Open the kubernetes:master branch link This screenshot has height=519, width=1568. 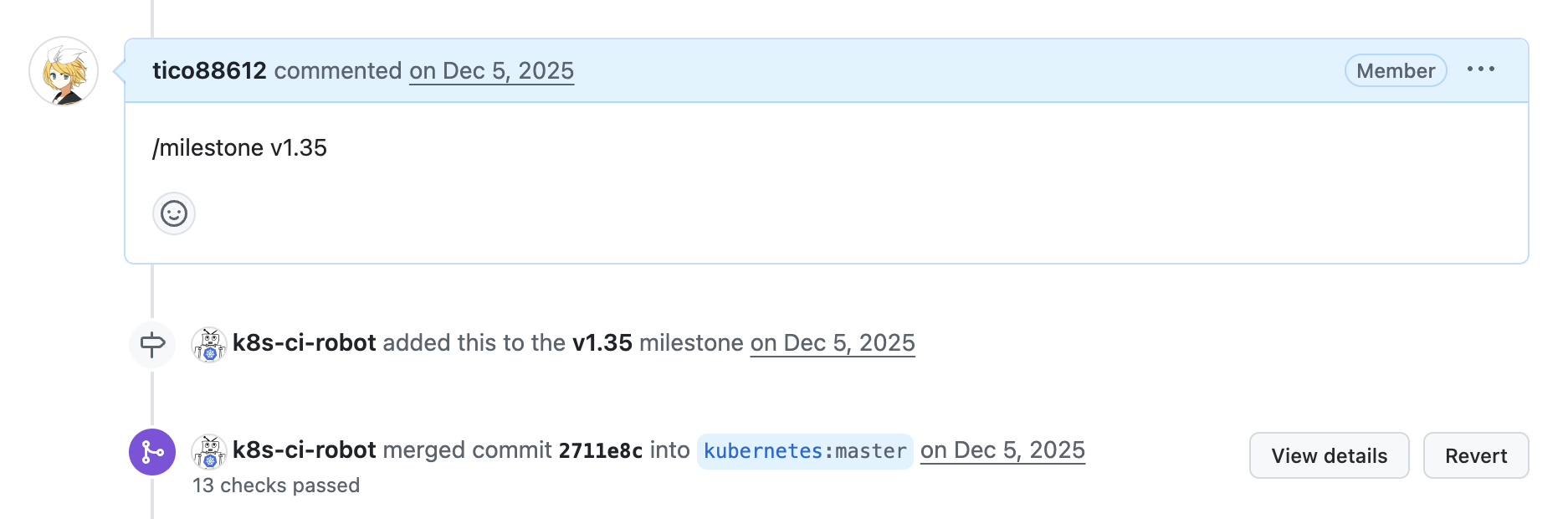point(804,451)
